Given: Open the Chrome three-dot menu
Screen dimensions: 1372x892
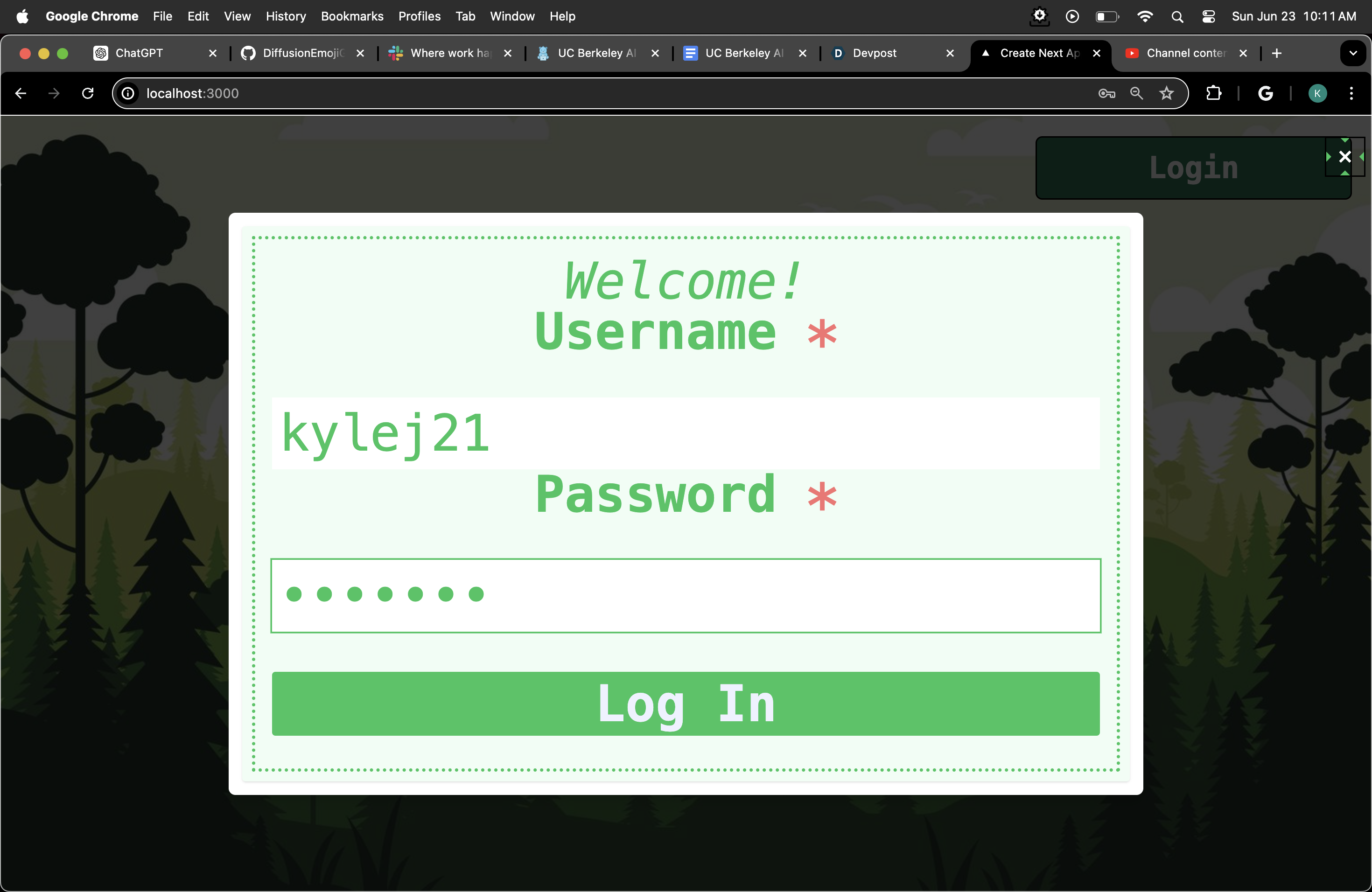Looking at the screenshot, I should point(1351,93).
